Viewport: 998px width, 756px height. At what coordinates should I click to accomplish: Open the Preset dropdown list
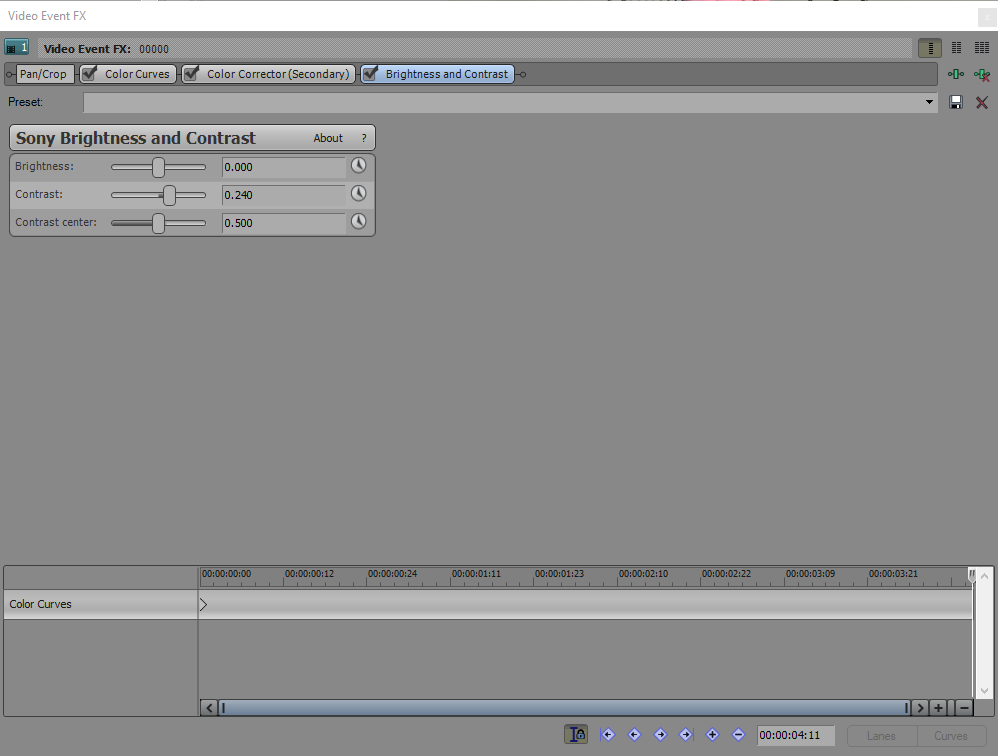(929, 102)
